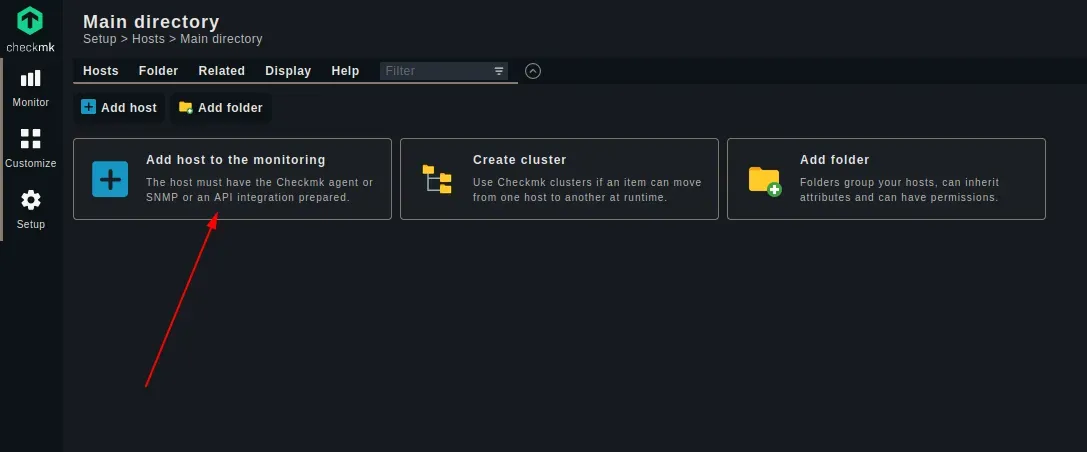Collapse the toolbar with the circled chevron
Screen dimensions: 1087x452
pyautogui.click(x=532, y=71)
